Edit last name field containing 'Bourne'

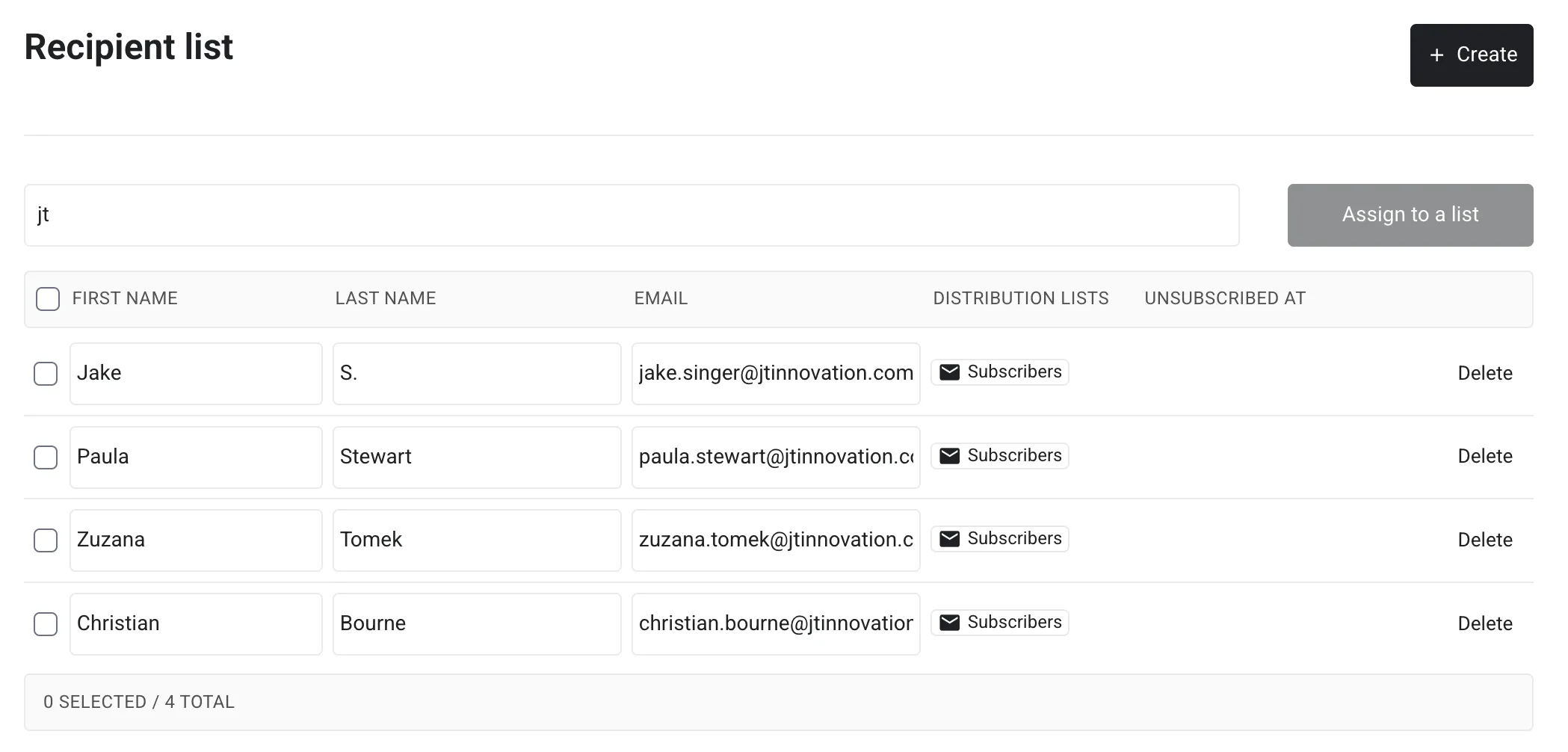[476, 624]
